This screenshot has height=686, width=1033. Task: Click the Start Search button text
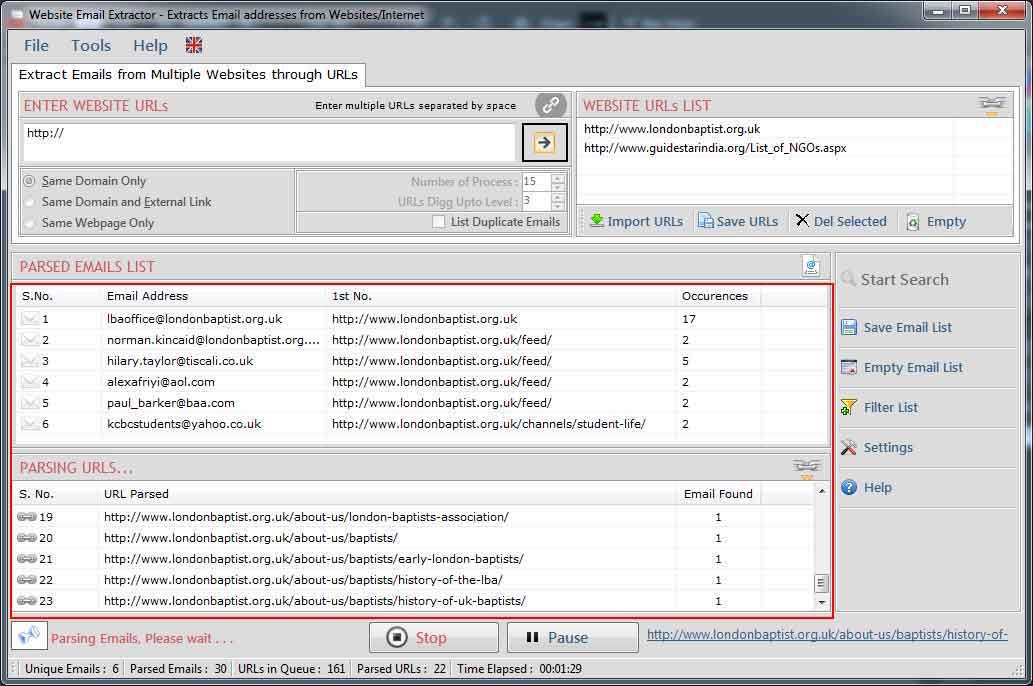tap(905, 279)
